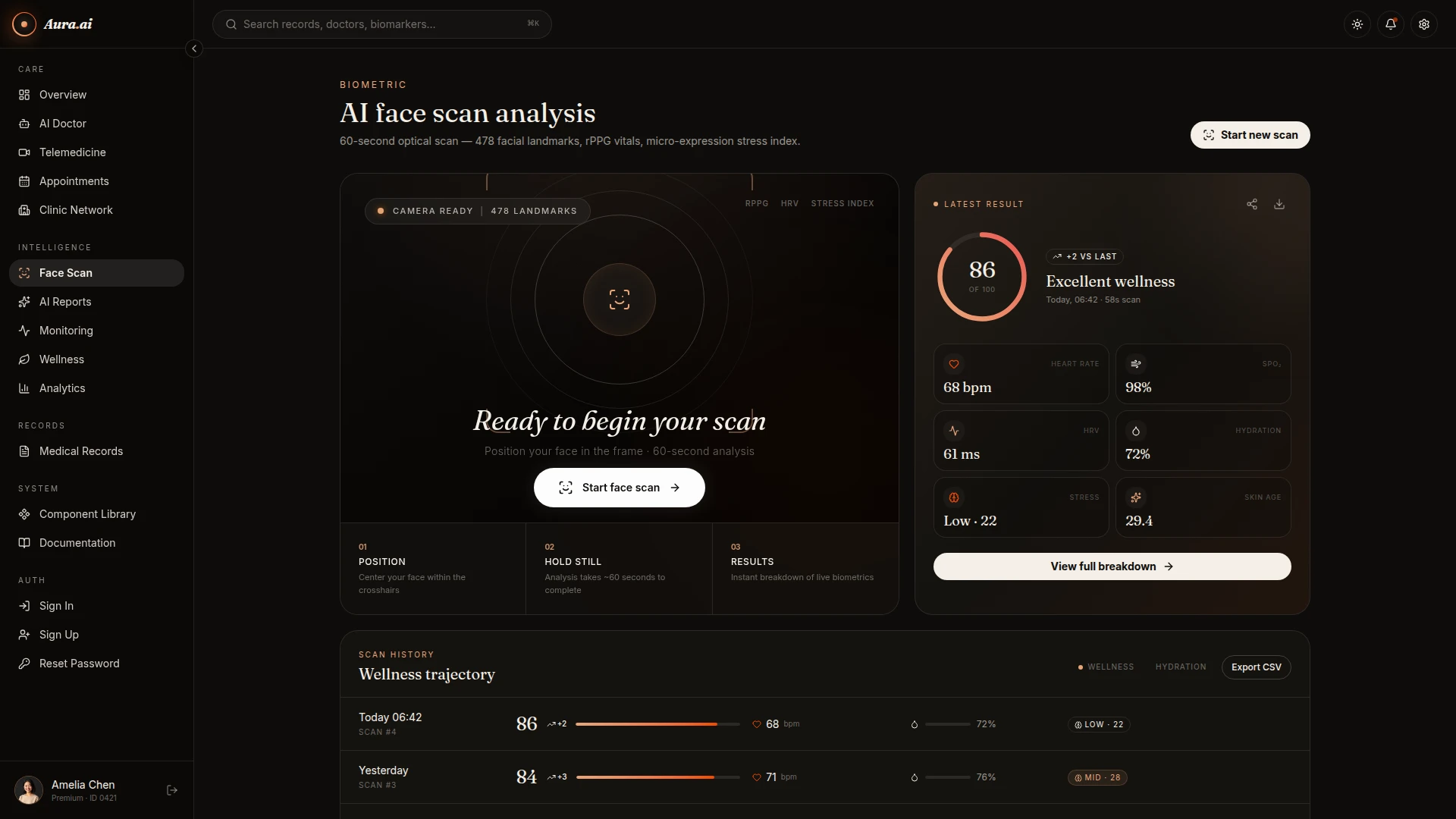This screenshot has width=1456, height=819.
Task: Click the Monitoring pulse icon
Action: coord(24,331)
